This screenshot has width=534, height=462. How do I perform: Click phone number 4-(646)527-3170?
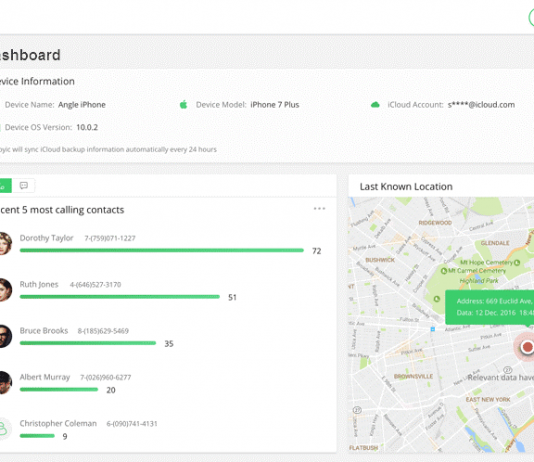(x=95, y=285)
